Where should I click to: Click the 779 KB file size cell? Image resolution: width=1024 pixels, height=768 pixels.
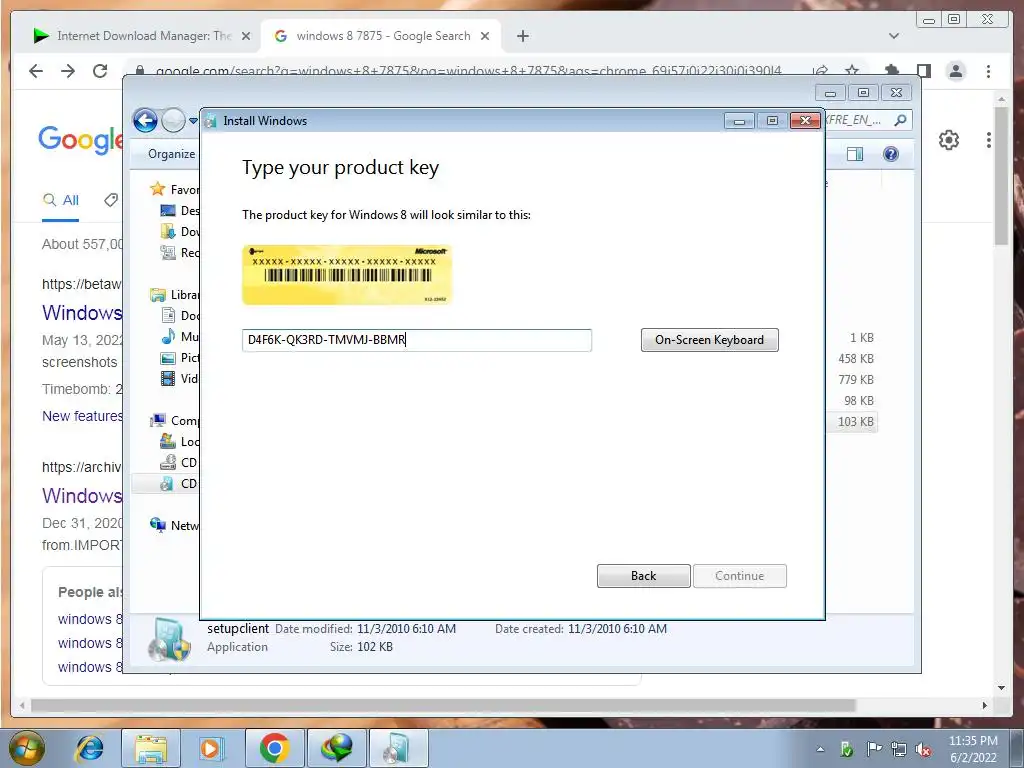[x=856, y=379]
